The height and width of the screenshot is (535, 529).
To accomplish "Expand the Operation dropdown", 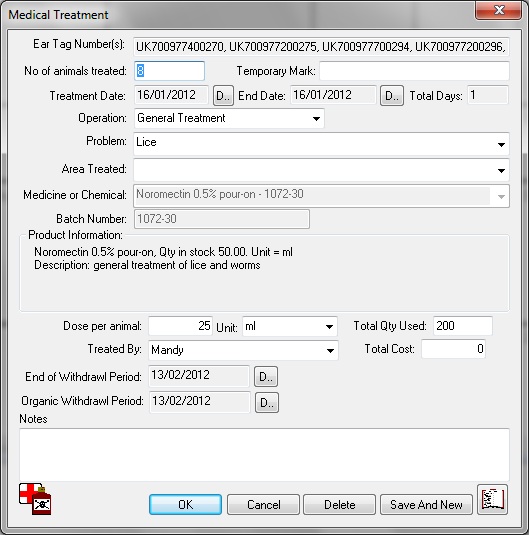I will coord(316,119).
